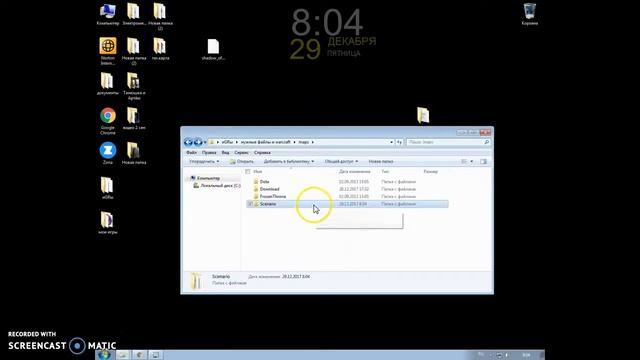Image resolution: width=640 pixels, height=360 pixels.
Task: Select the Танюшка и Артём folder
Action: point(134,86)
